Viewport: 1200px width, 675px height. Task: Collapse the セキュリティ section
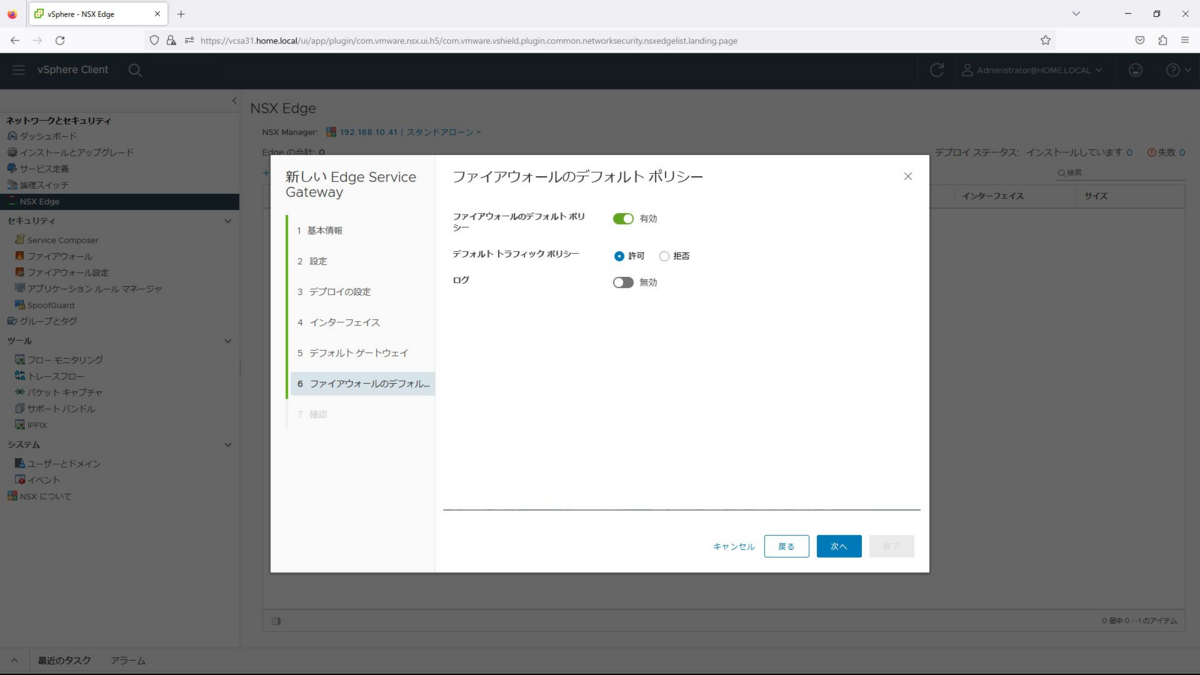pos(228,221)
